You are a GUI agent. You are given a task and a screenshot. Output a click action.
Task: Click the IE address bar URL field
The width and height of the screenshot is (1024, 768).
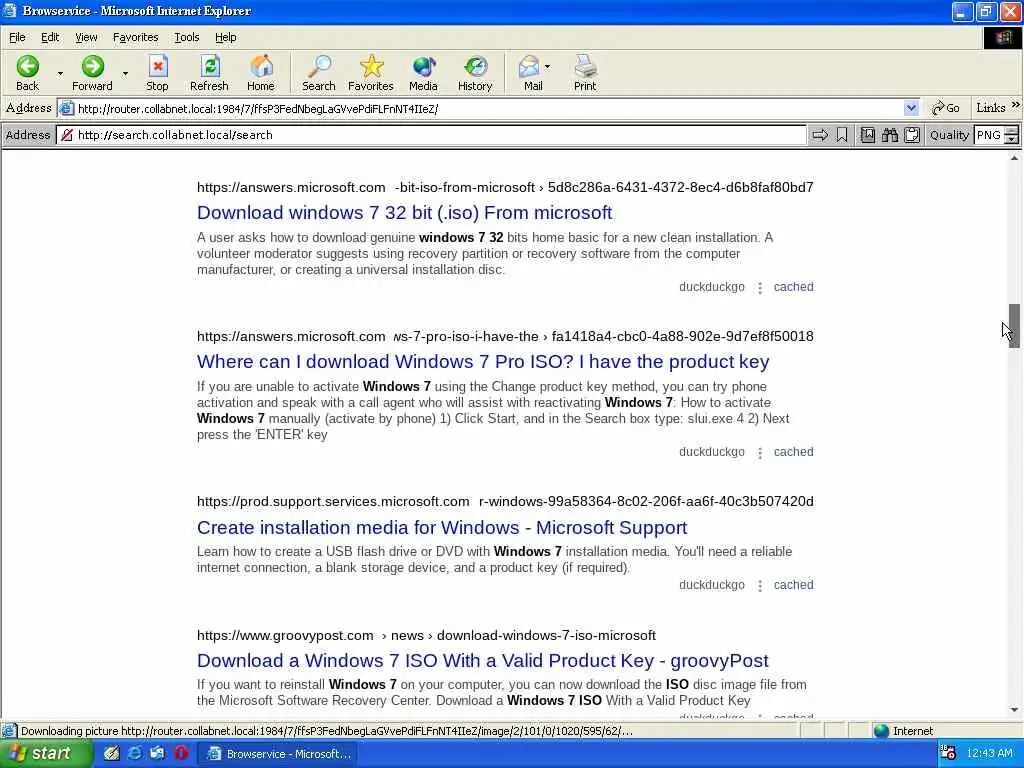481,108
